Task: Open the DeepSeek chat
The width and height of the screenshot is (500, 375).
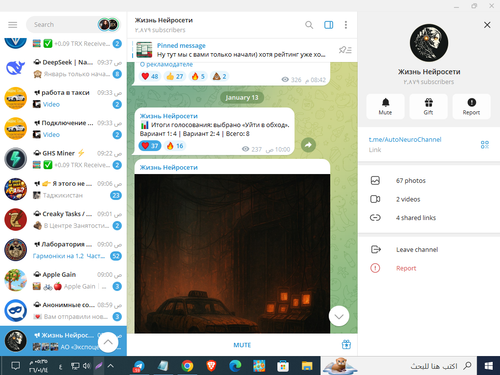Action: (x=63, y=68)
